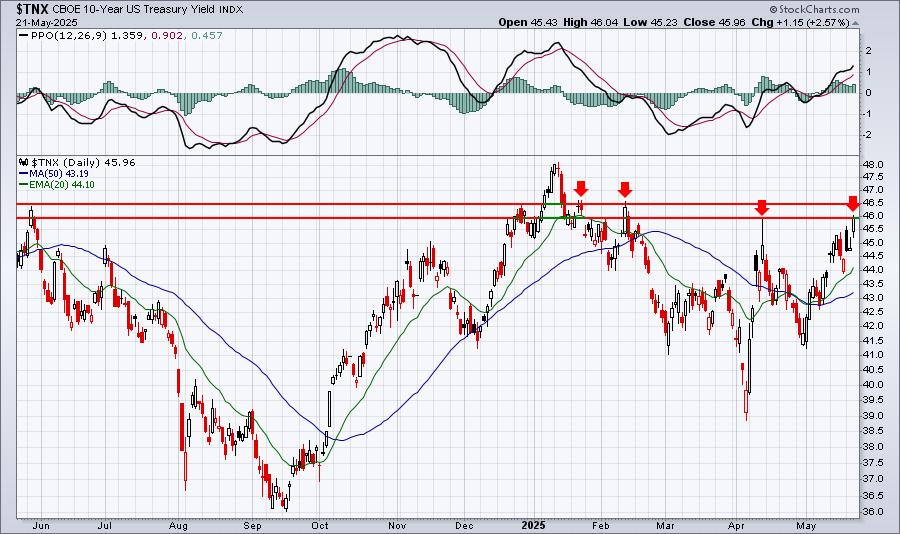Select the Oct label on the time axis
The height and width of the screenshot is (534, 900).
click(x=320, y=525)
